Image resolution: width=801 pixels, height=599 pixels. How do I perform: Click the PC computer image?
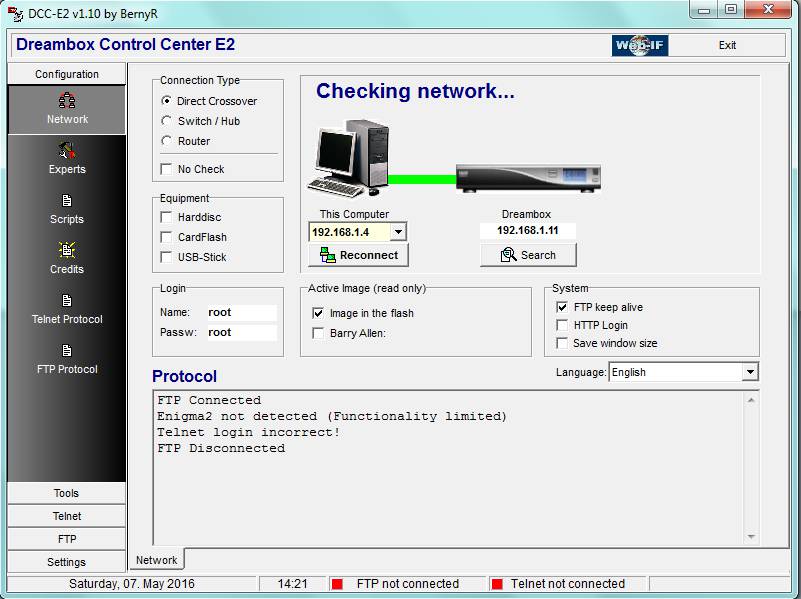(348, 158)
